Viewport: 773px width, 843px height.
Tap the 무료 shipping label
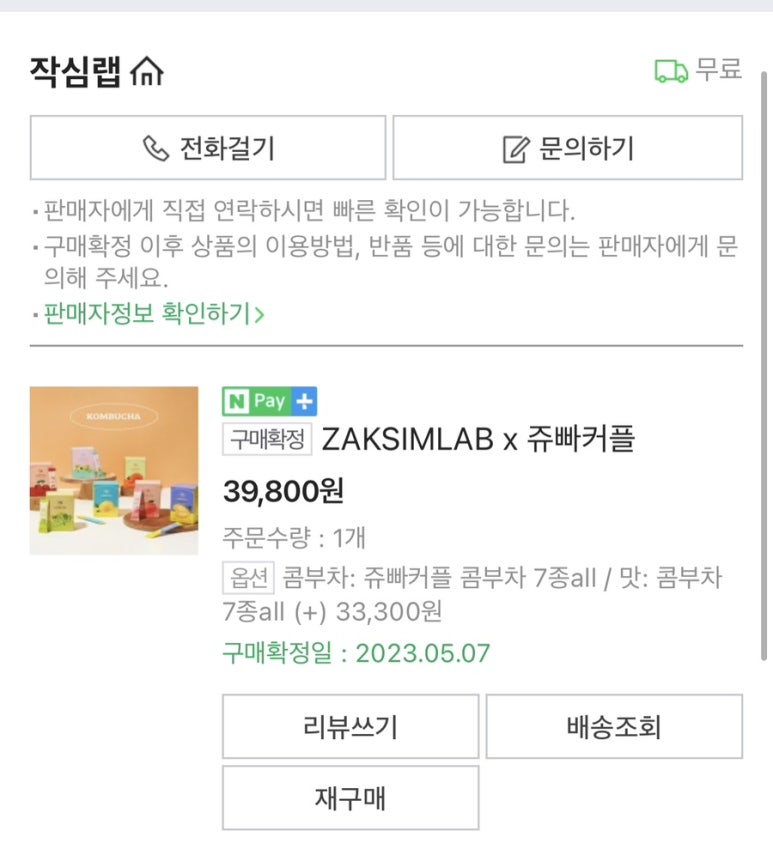(x=719, y=70)
